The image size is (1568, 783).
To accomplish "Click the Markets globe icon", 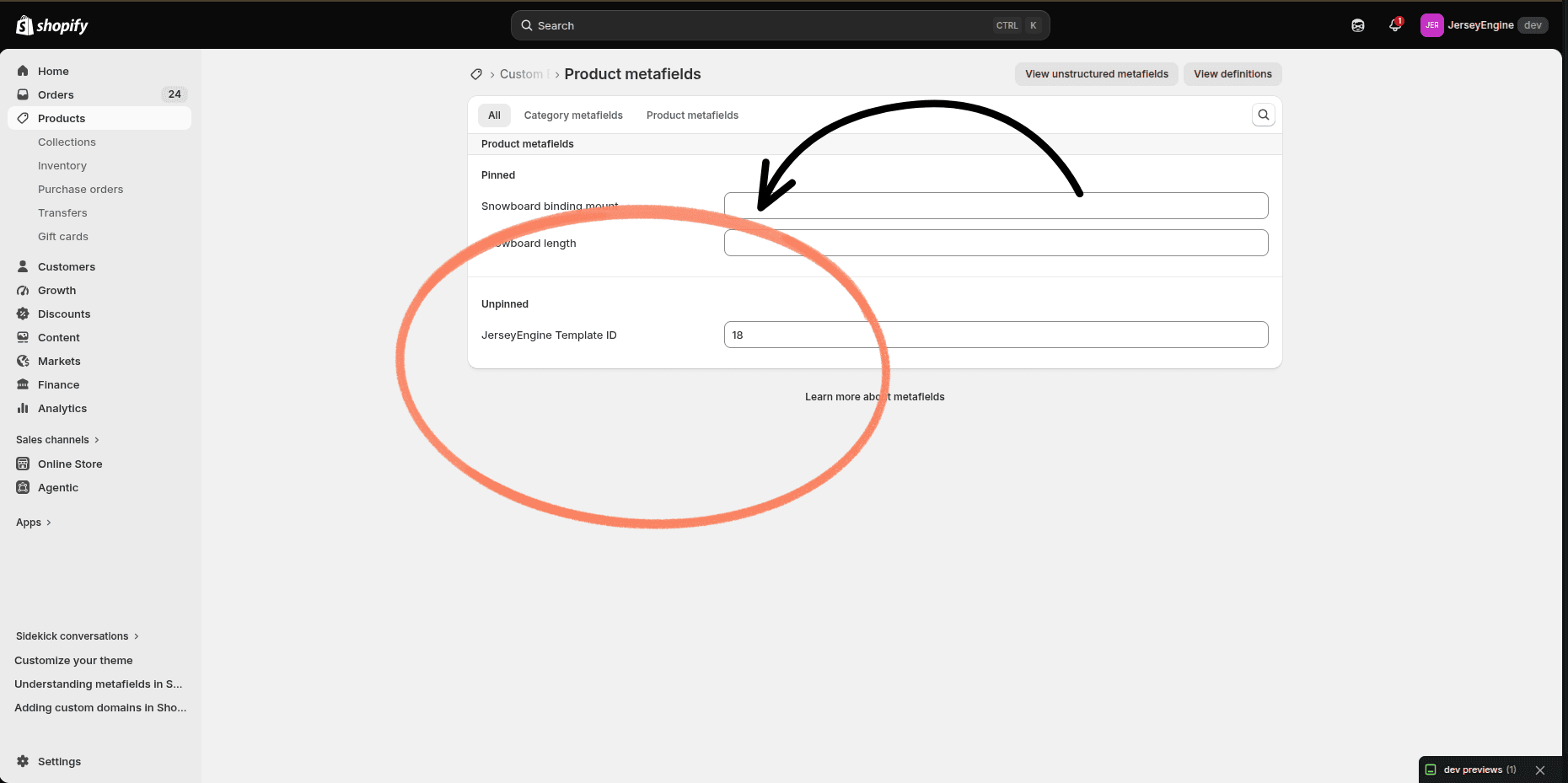I will (x=23, y=361).
